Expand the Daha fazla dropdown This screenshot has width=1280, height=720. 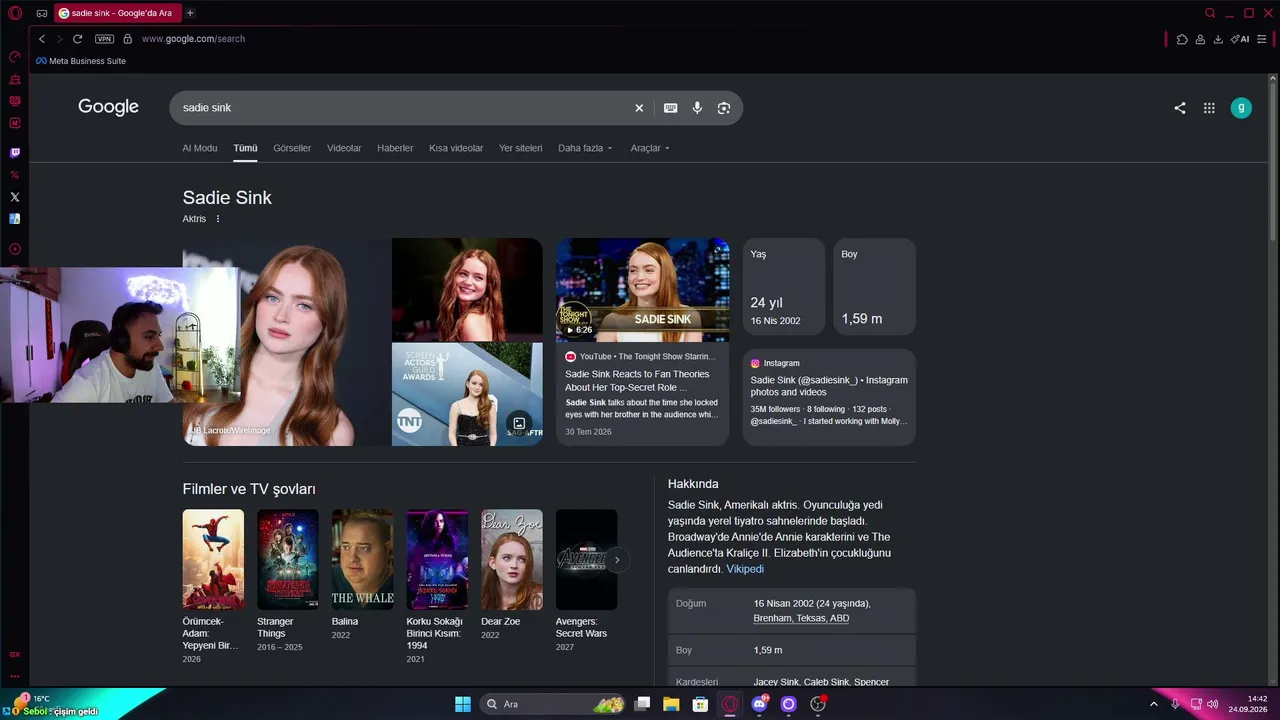584,148
